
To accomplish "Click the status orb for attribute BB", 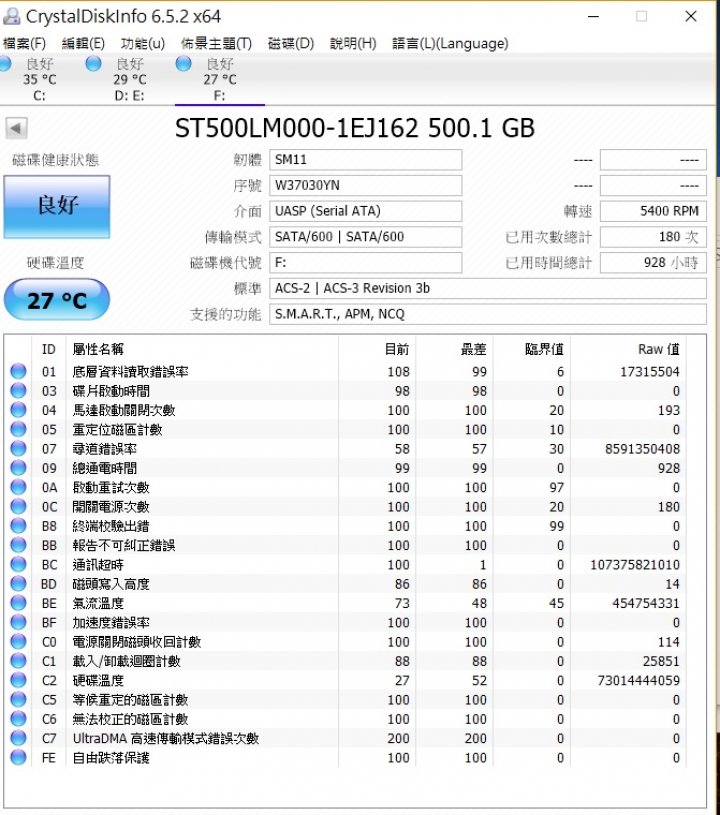I will click(x=18, y=545).
